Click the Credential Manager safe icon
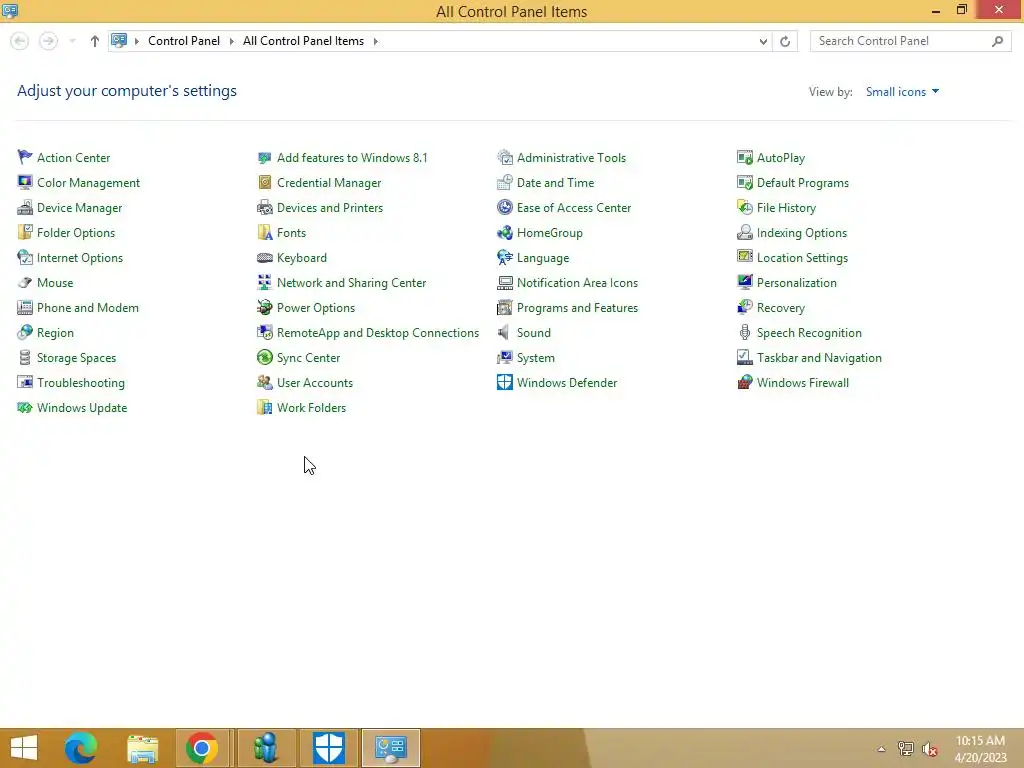 (x=264, y=182)
